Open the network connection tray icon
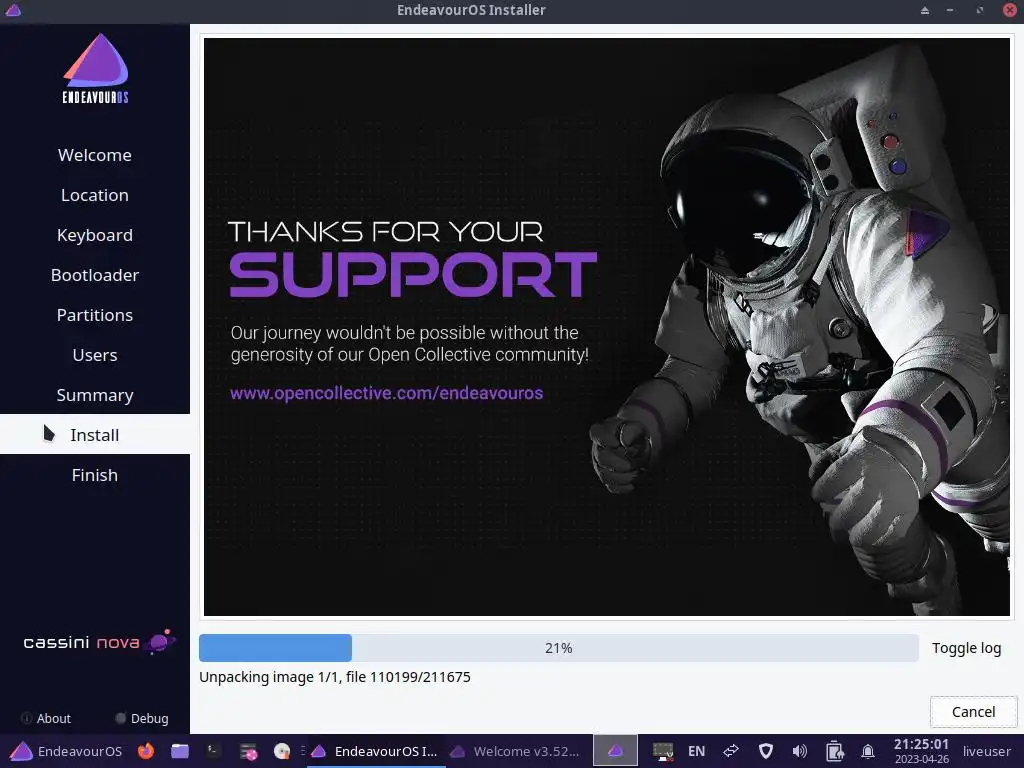 click(x=731, y=751)
